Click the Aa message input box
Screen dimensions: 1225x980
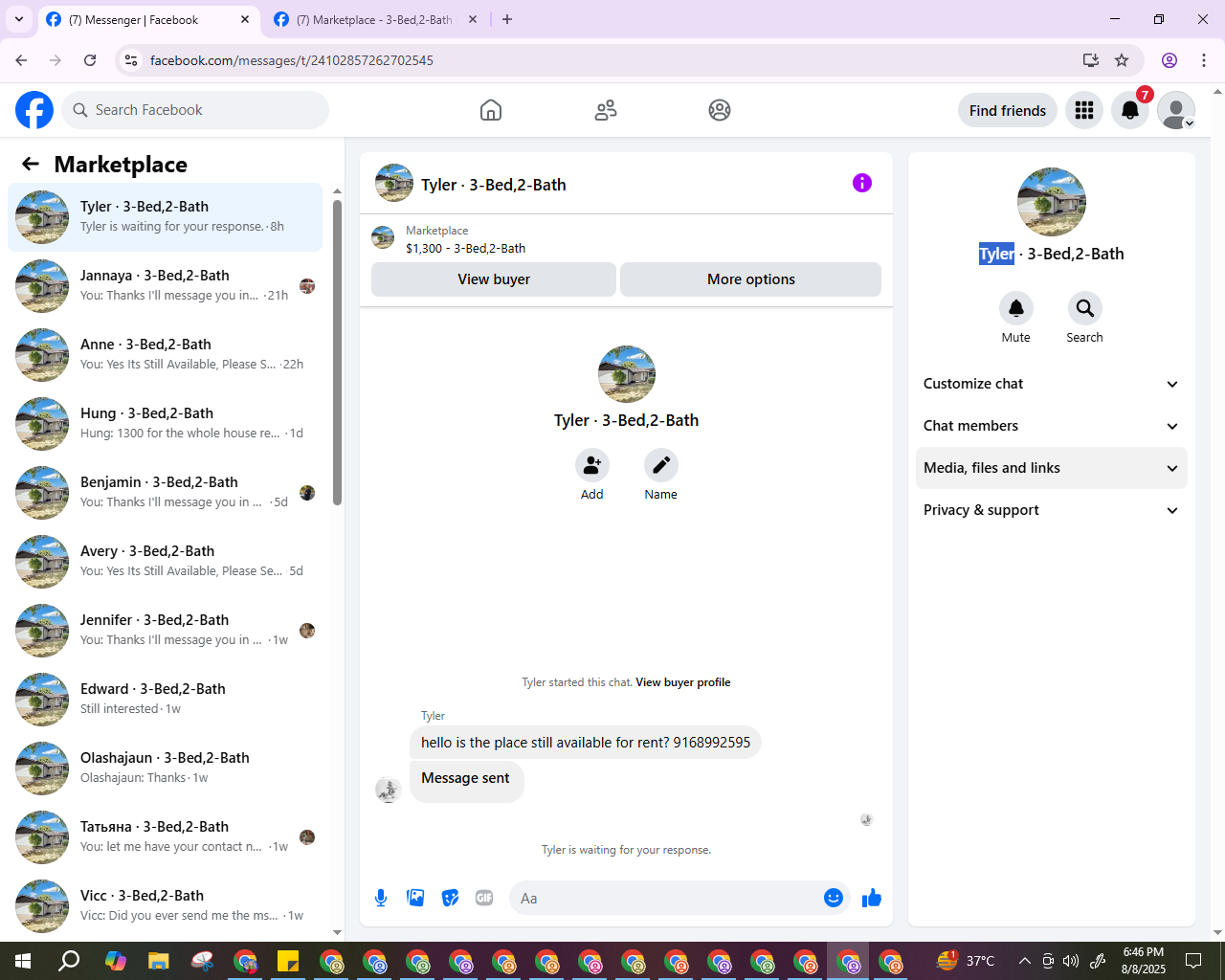667,898
